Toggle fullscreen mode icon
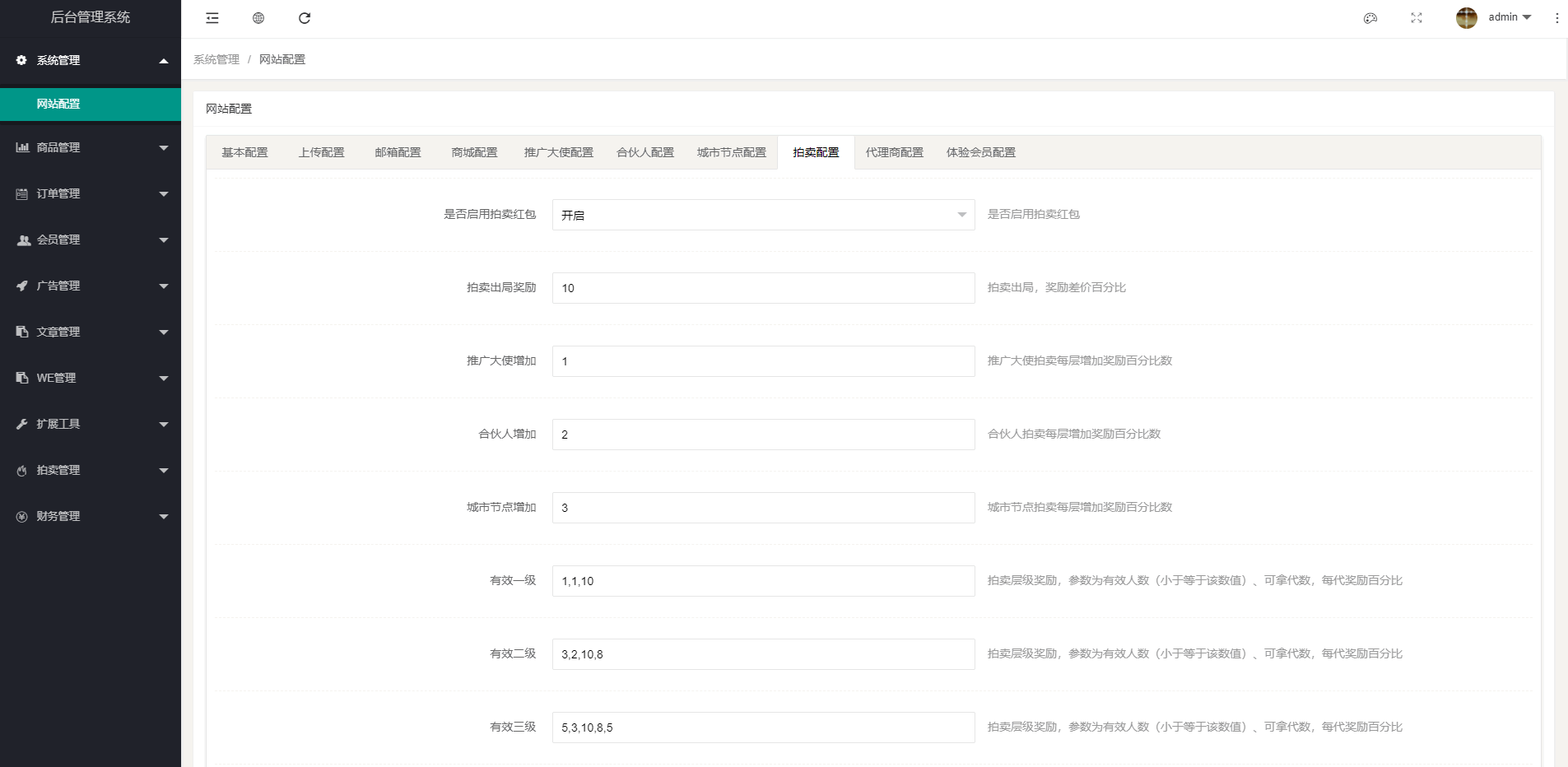Viewport: 1568px width, 767px height. (1417, 18)
